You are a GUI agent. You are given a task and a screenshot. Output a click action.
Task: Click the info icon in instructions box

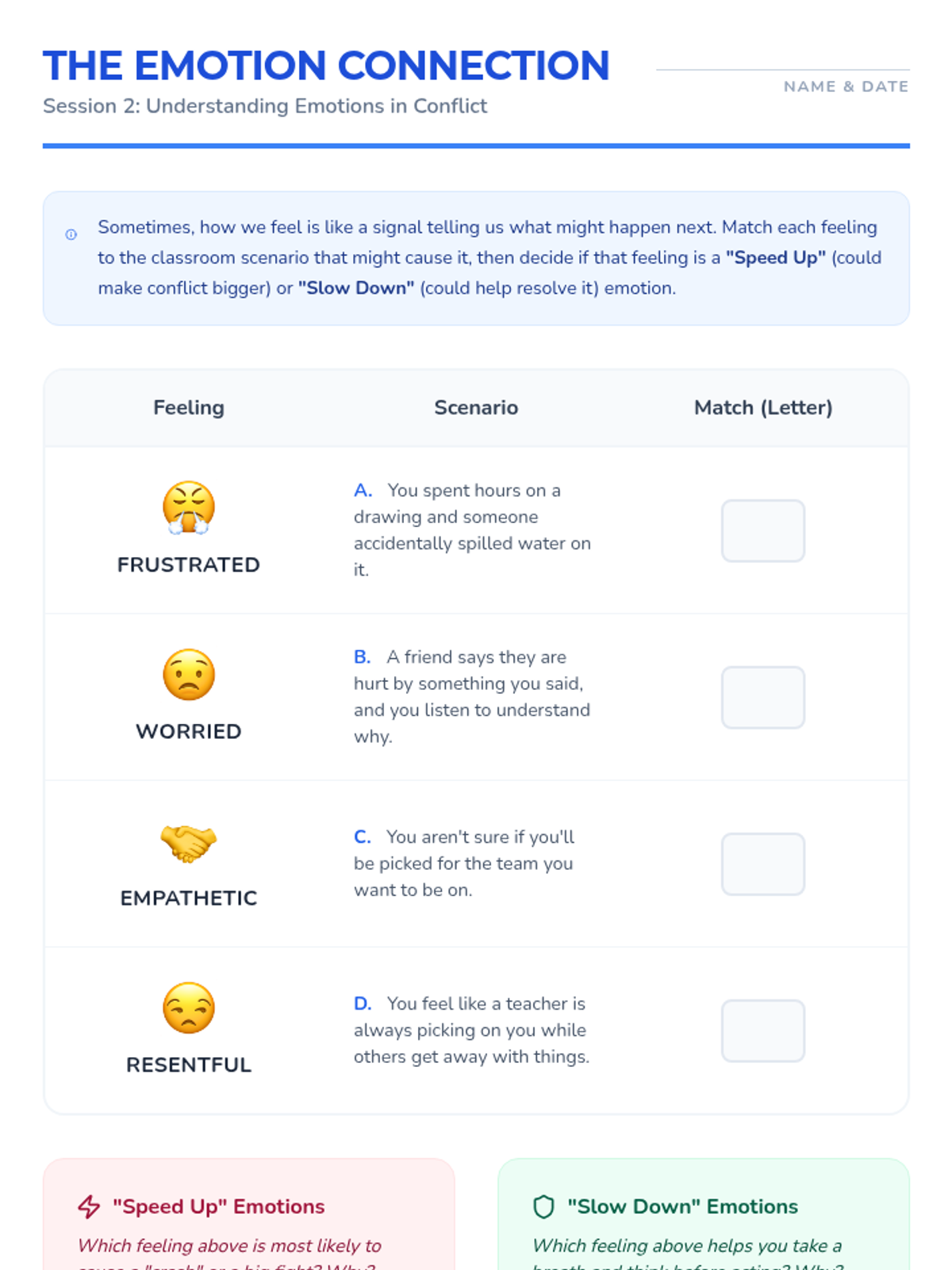click(71, 234)
